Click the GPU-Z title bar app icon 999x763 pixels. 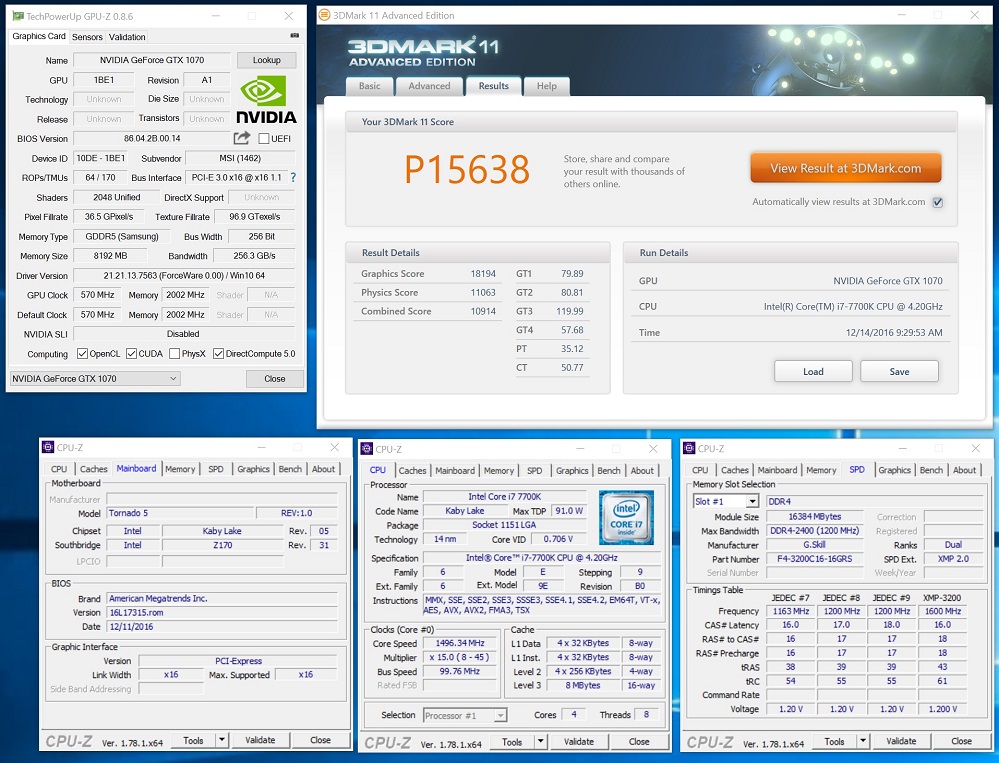[x=17, y=16]
